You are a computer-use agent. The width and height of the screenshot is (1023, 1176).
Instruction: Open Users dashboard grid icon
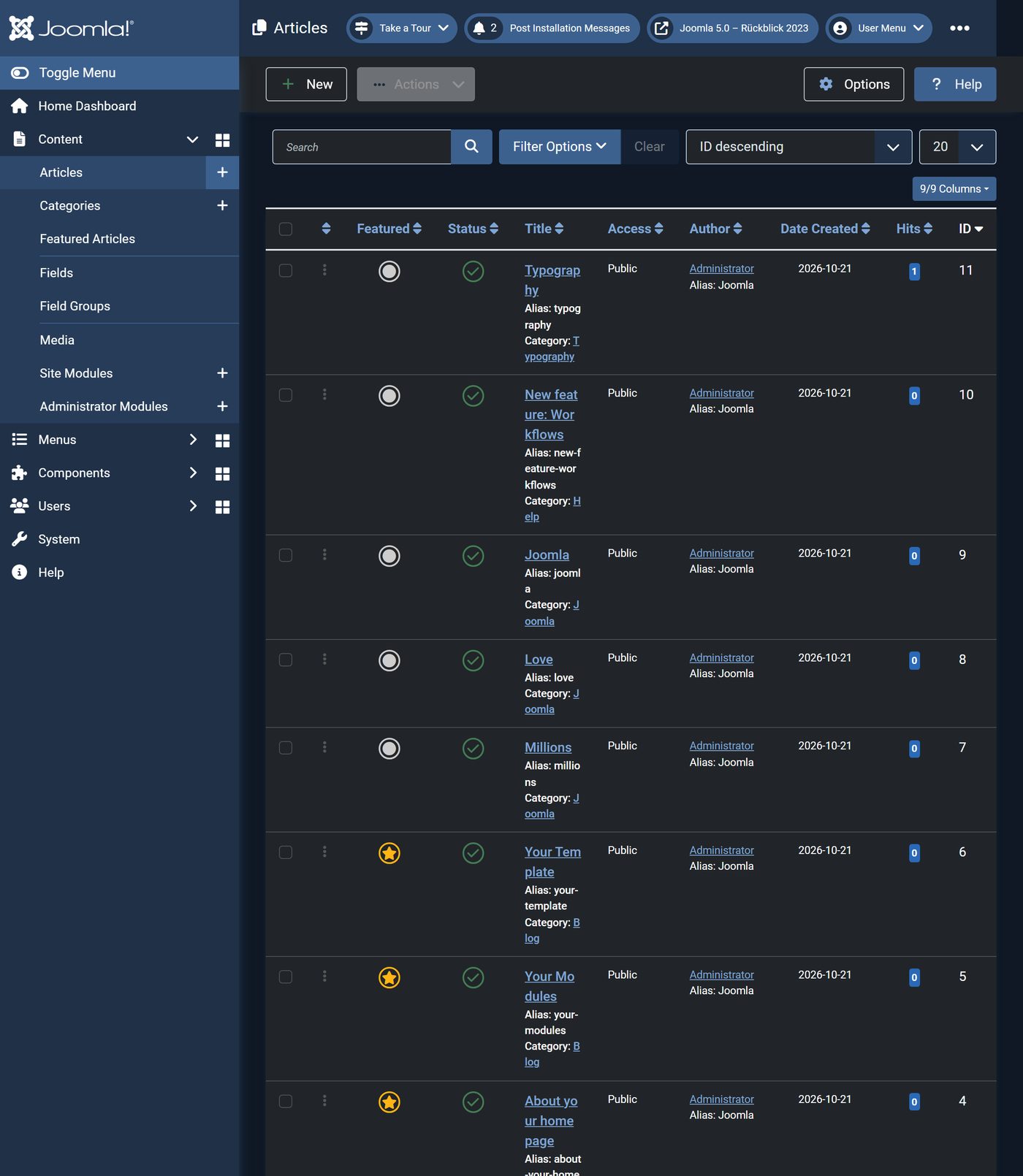[x=223, y=506]
